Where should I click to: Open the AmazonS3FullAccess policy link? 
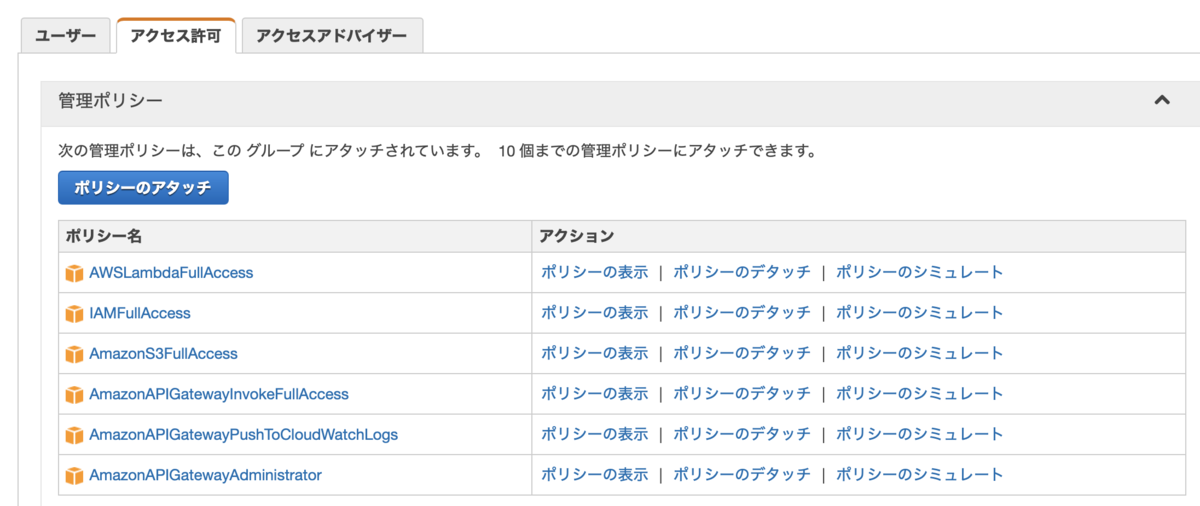pos(163,353)
